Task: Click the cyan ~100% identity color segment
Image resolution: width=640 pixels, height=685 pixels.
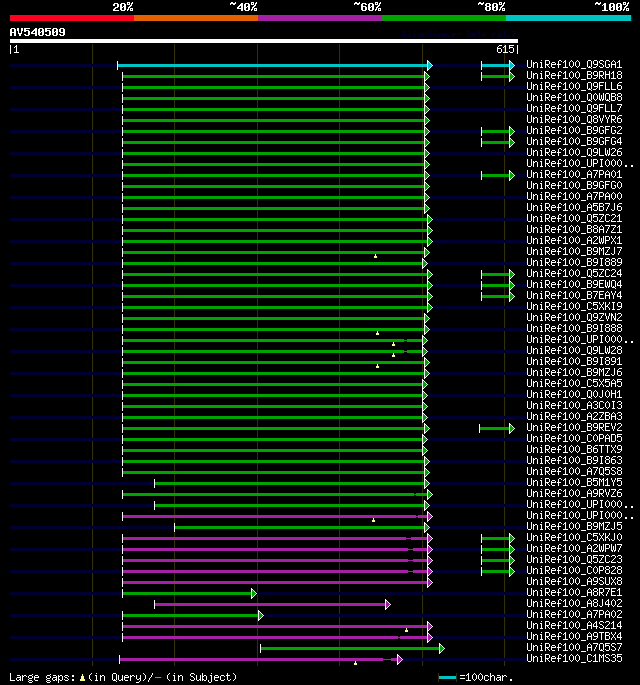Action: 568,18
